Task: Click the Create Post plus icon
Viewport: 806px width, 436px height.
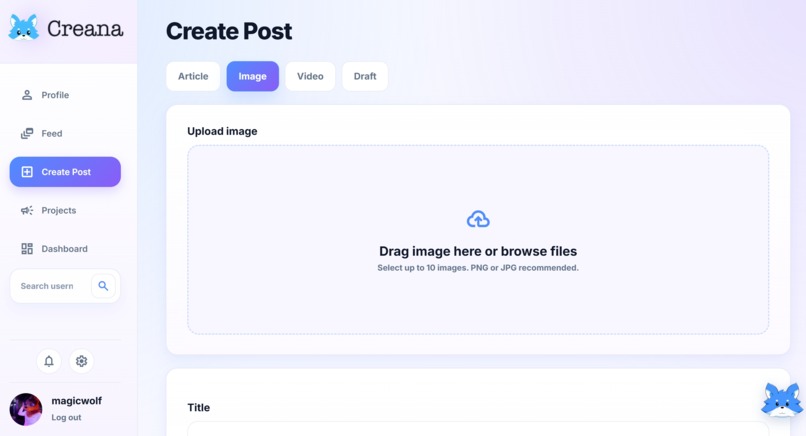Action: tap(27, 172)
